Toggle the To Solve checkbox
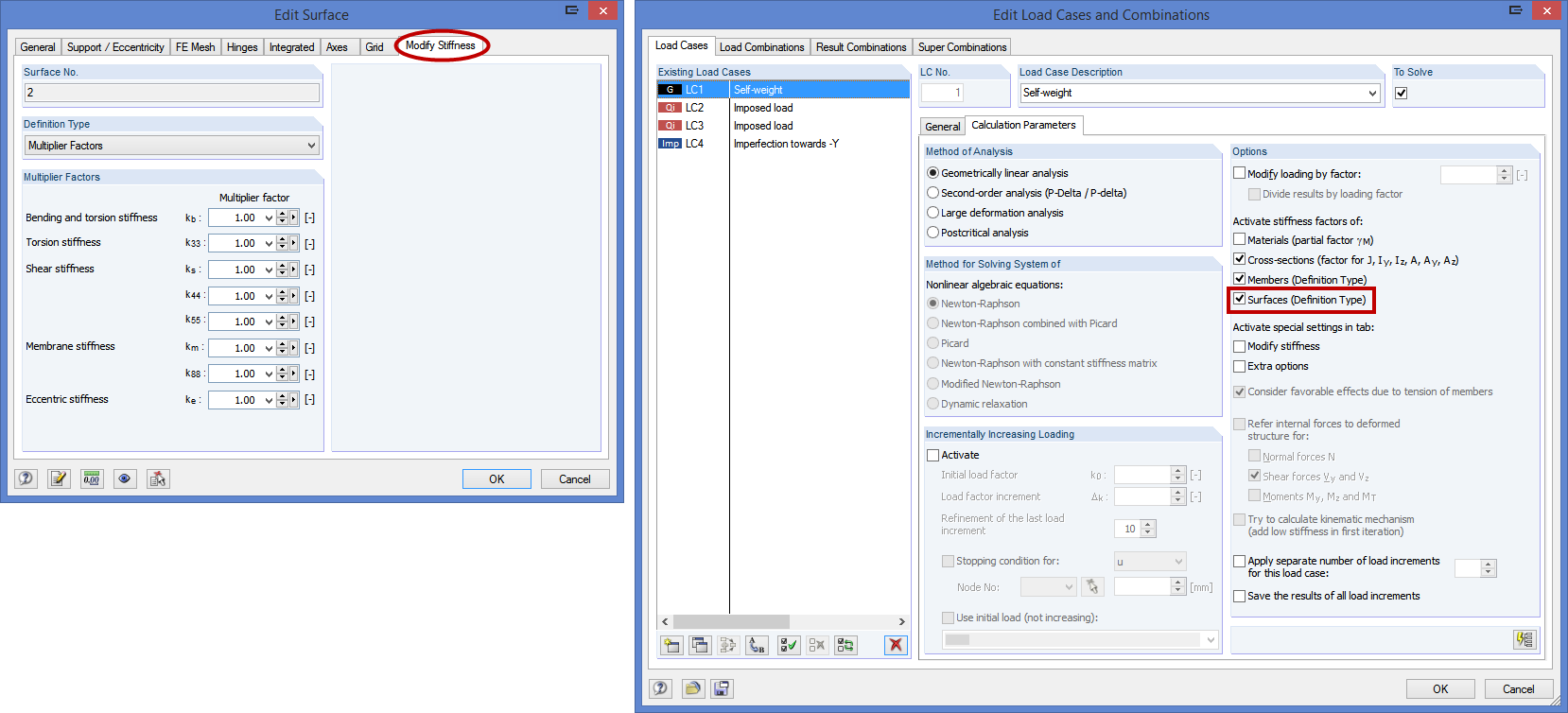The height and width of the screenshot is (713, 1568). pos(1401,93)
